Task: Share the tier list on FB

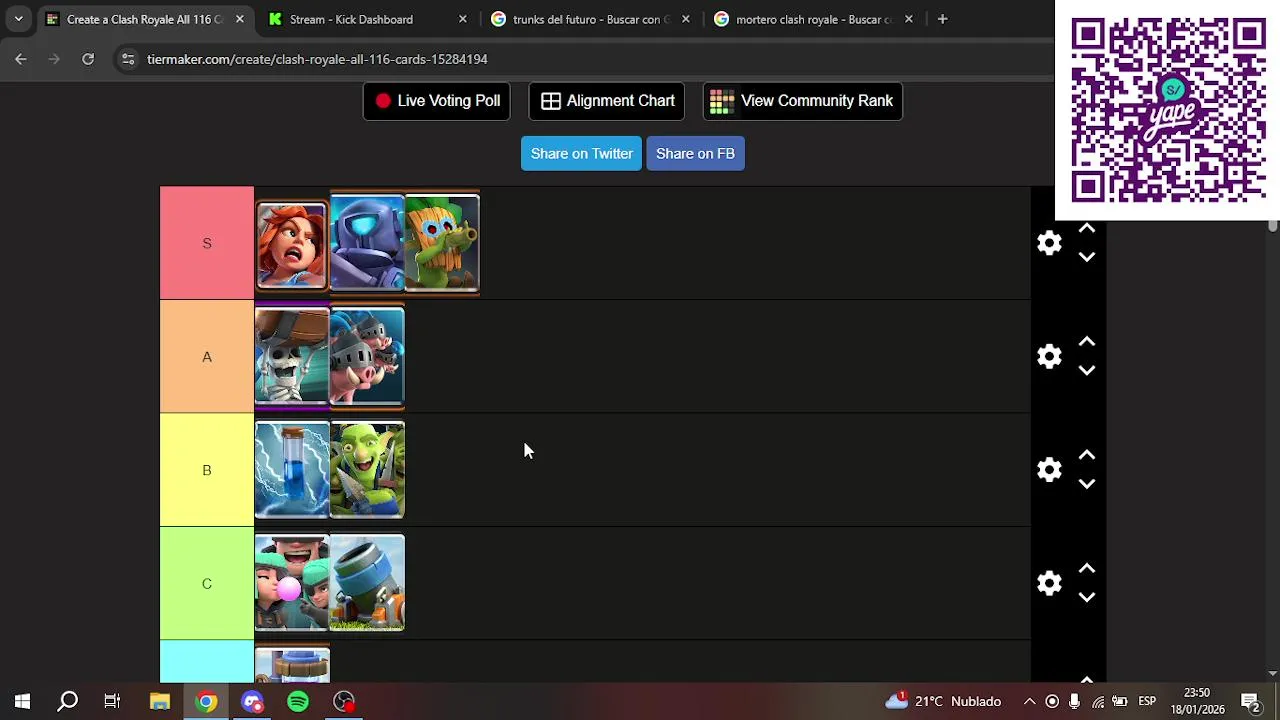Action: click(695, 153)
